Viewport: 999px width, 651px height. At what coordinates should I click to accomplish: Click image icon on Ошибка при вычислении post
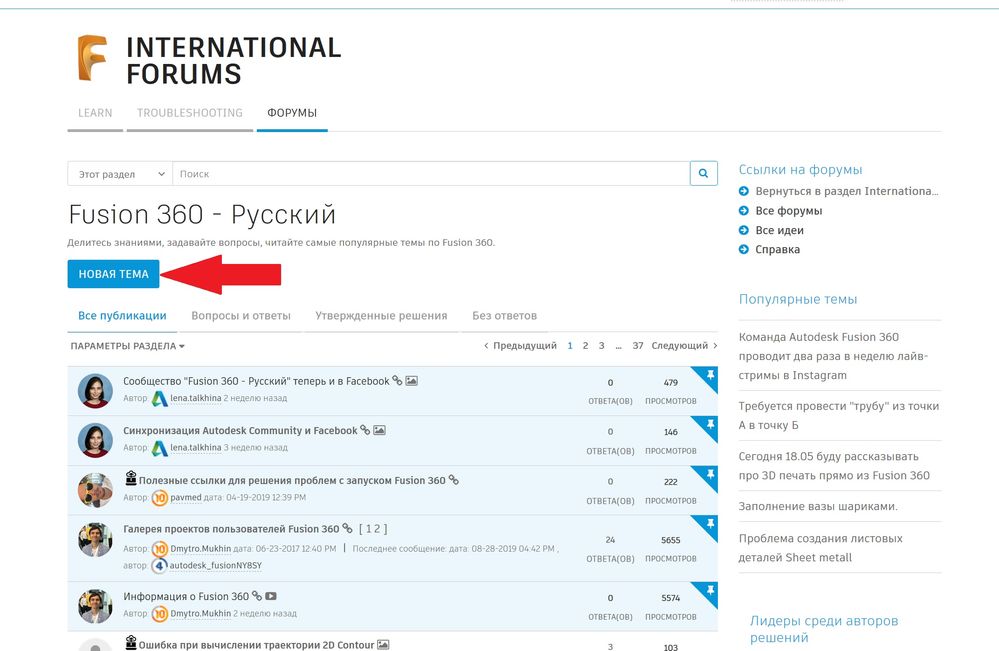[x=383, y=645]
